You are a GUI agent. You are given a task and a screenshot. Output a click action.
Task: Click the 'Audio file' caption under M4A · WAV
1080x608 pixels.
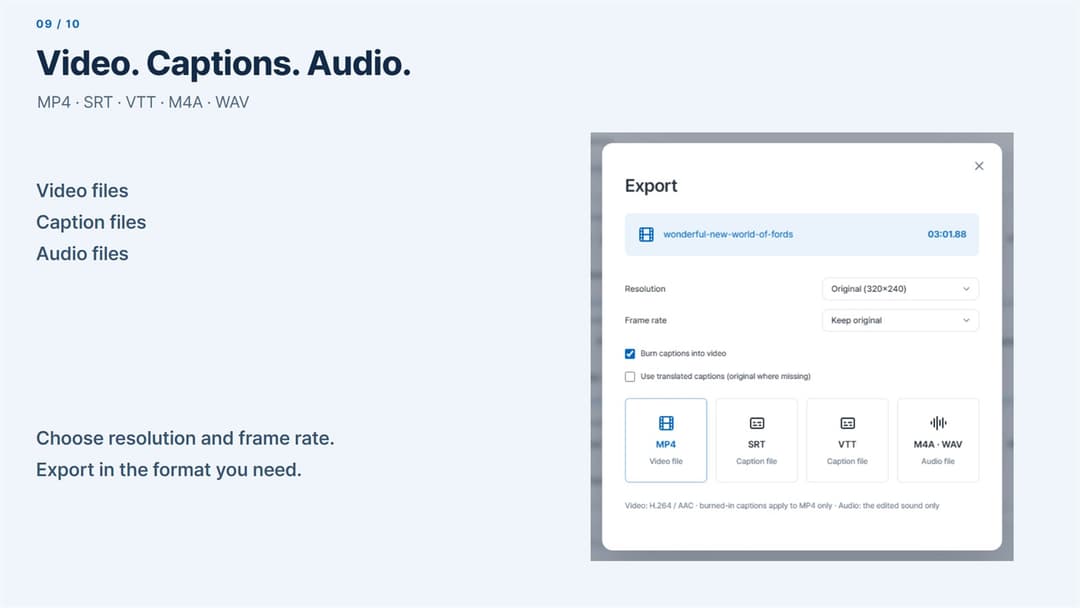pos(938,461)
